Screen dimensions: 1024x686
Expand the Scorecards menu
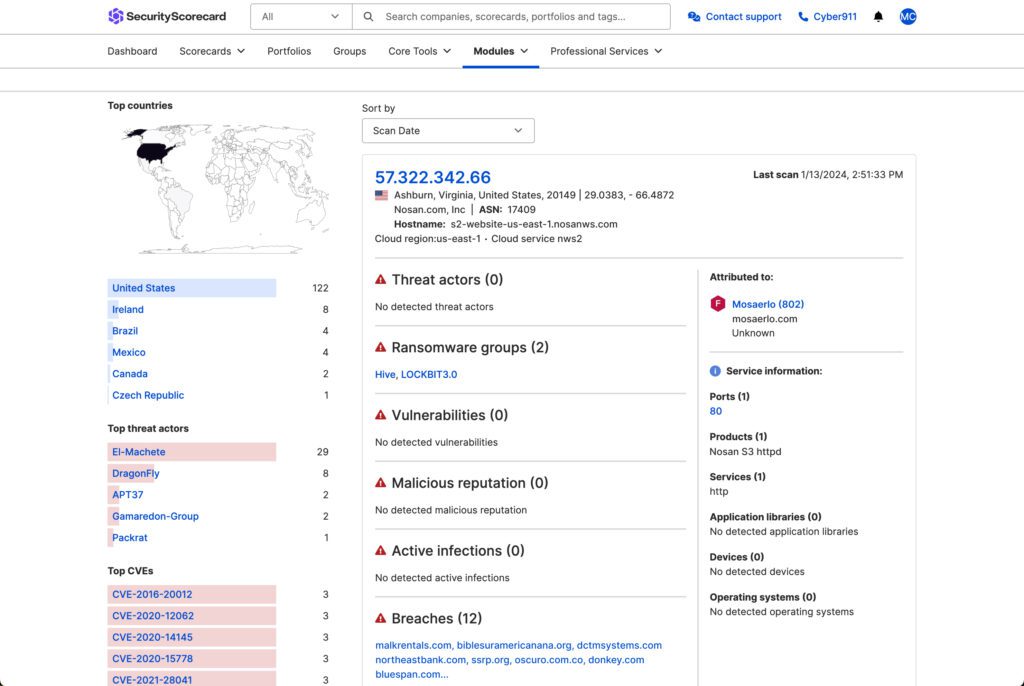[212, 51]
